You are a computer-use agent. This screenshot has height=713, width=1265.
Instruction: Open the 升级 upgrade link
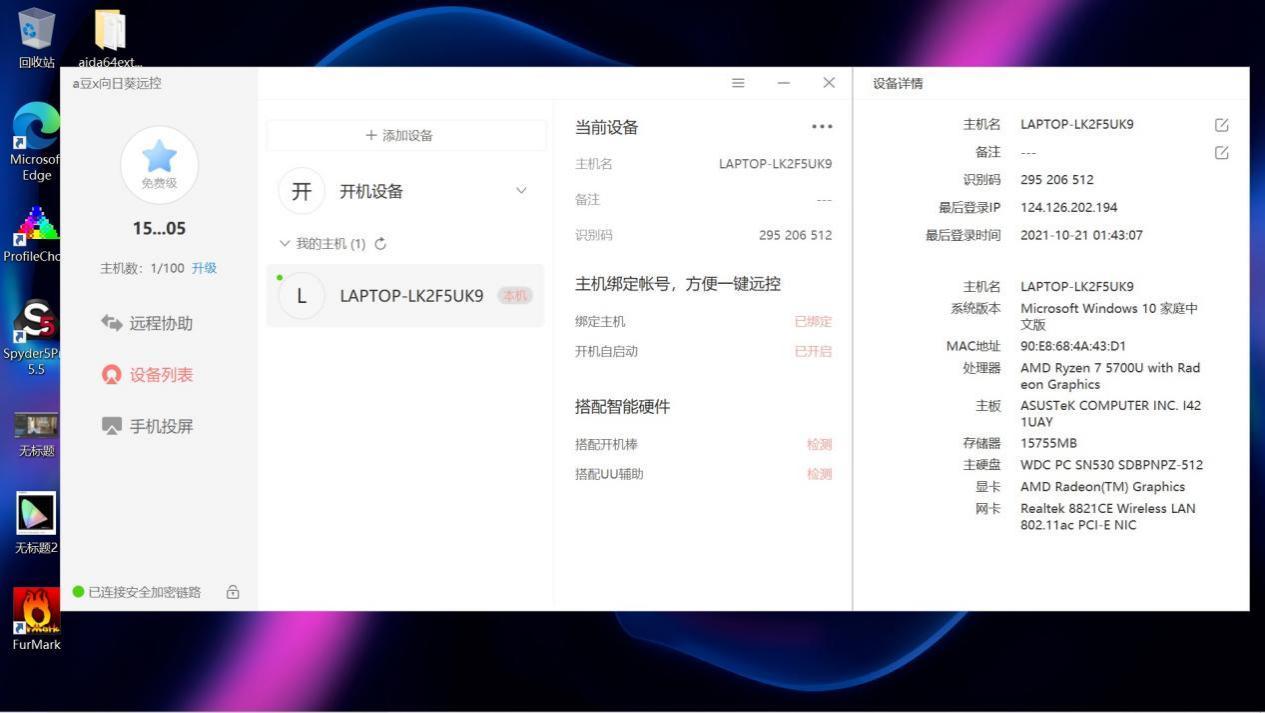point(203,268)
